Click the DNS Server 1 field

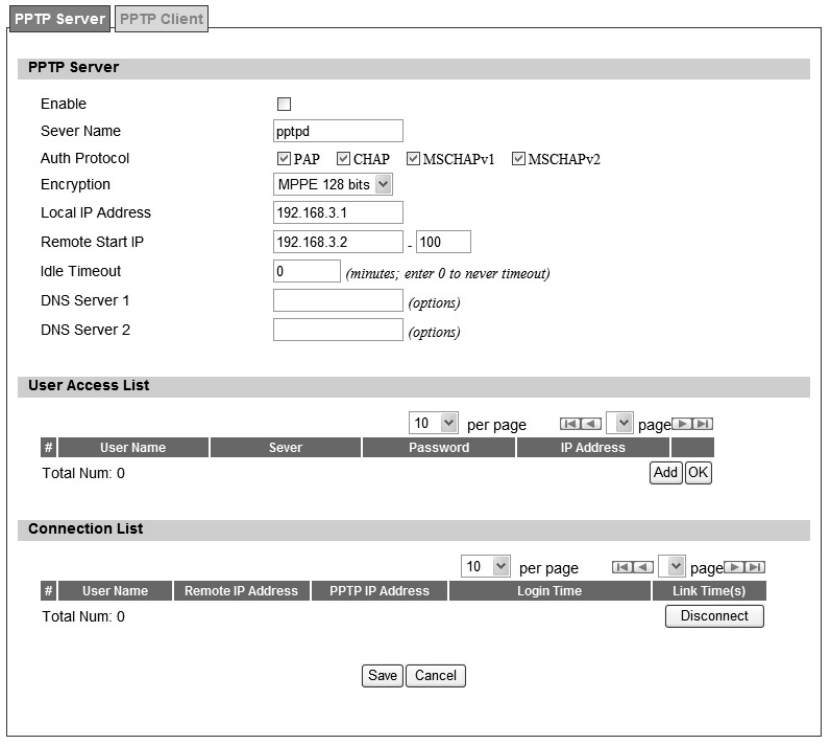click(x=338, y=301)
